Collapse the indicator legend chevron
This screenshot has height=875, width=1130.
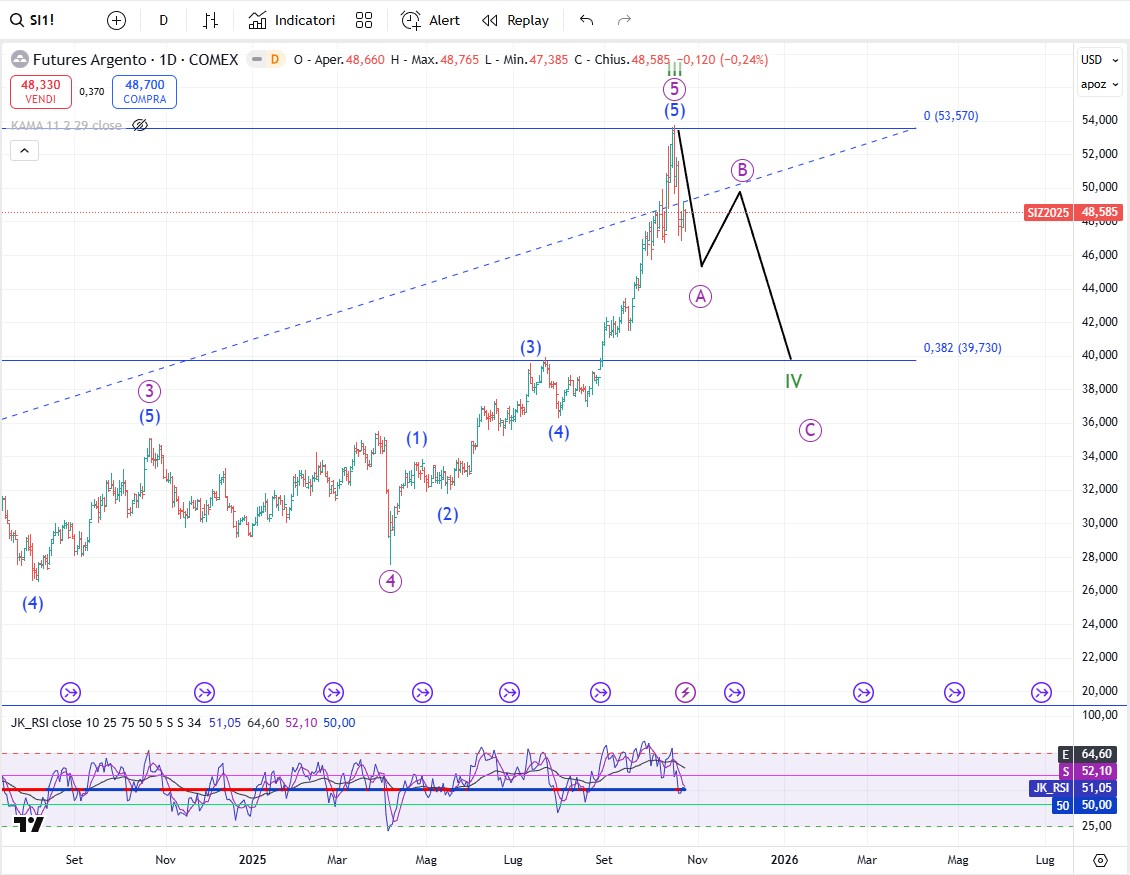(x=25, y=151)
